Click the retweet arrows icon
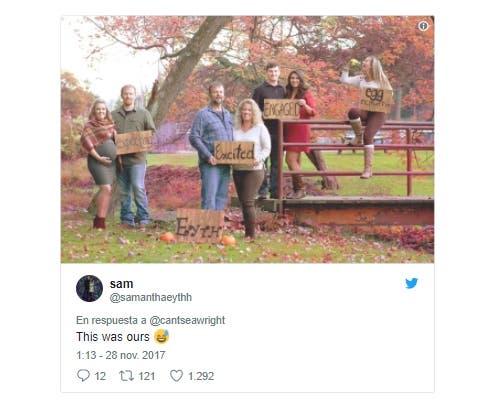 click(127, 376)
